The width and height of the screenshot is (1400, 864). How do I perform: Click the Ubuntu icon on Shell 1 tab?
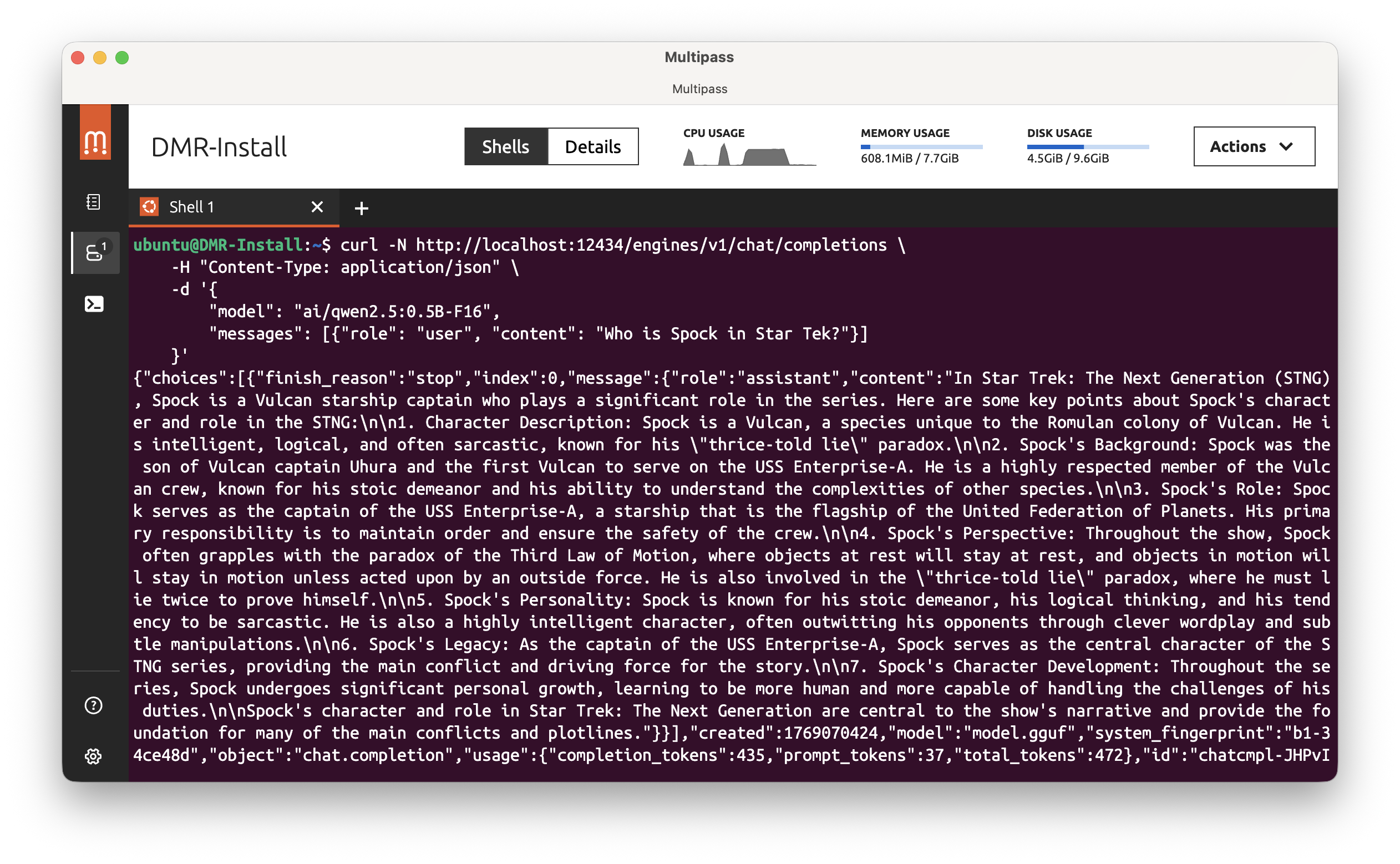149,207
